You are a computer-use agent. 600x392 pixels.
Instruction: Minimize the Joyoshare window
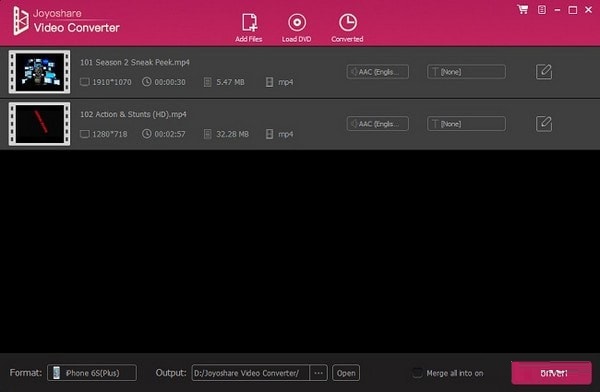pyautogui.click(x=558, y=10)
